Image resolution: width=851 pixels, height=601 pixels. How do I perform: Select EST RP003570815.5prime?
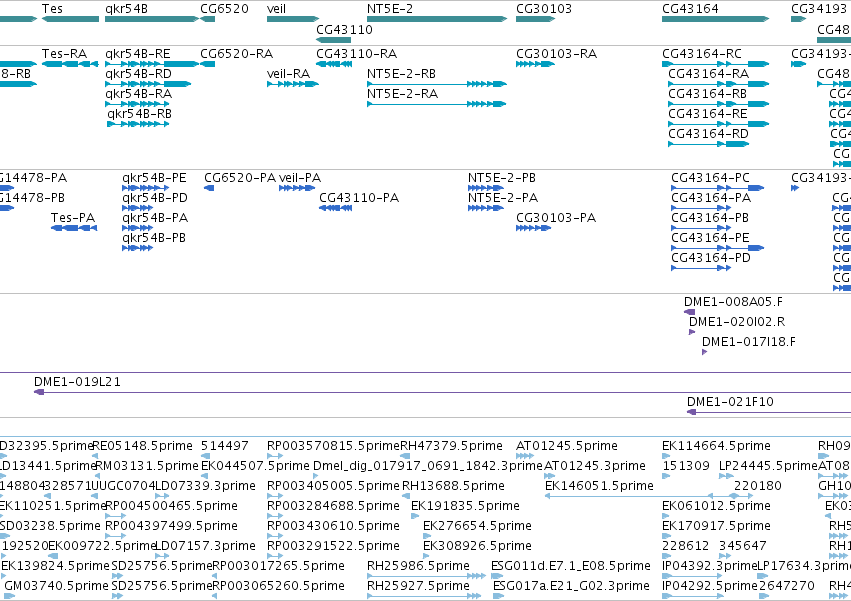pyautogui.click(x=333, y=446)
